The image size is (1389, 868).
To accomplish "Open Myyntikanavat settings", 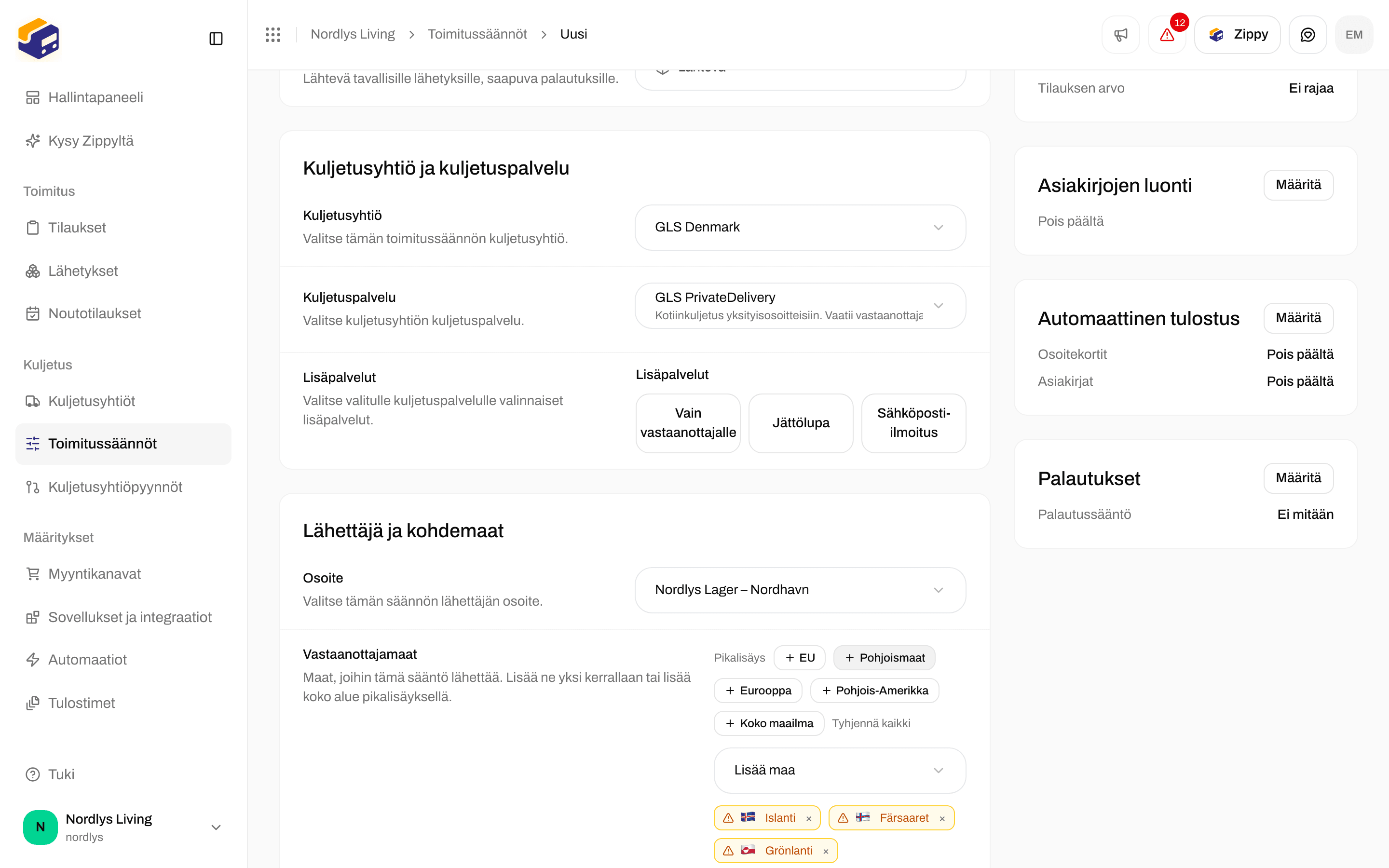I will pyautogui.click(x=123, y=573).
